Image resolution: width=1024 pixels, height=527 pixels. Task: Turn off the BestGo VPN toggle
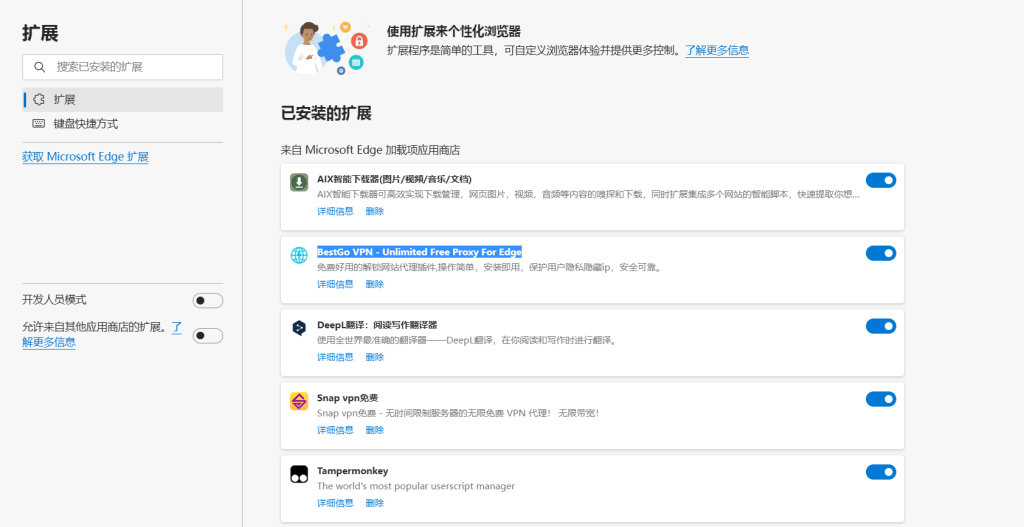point(881,253)
